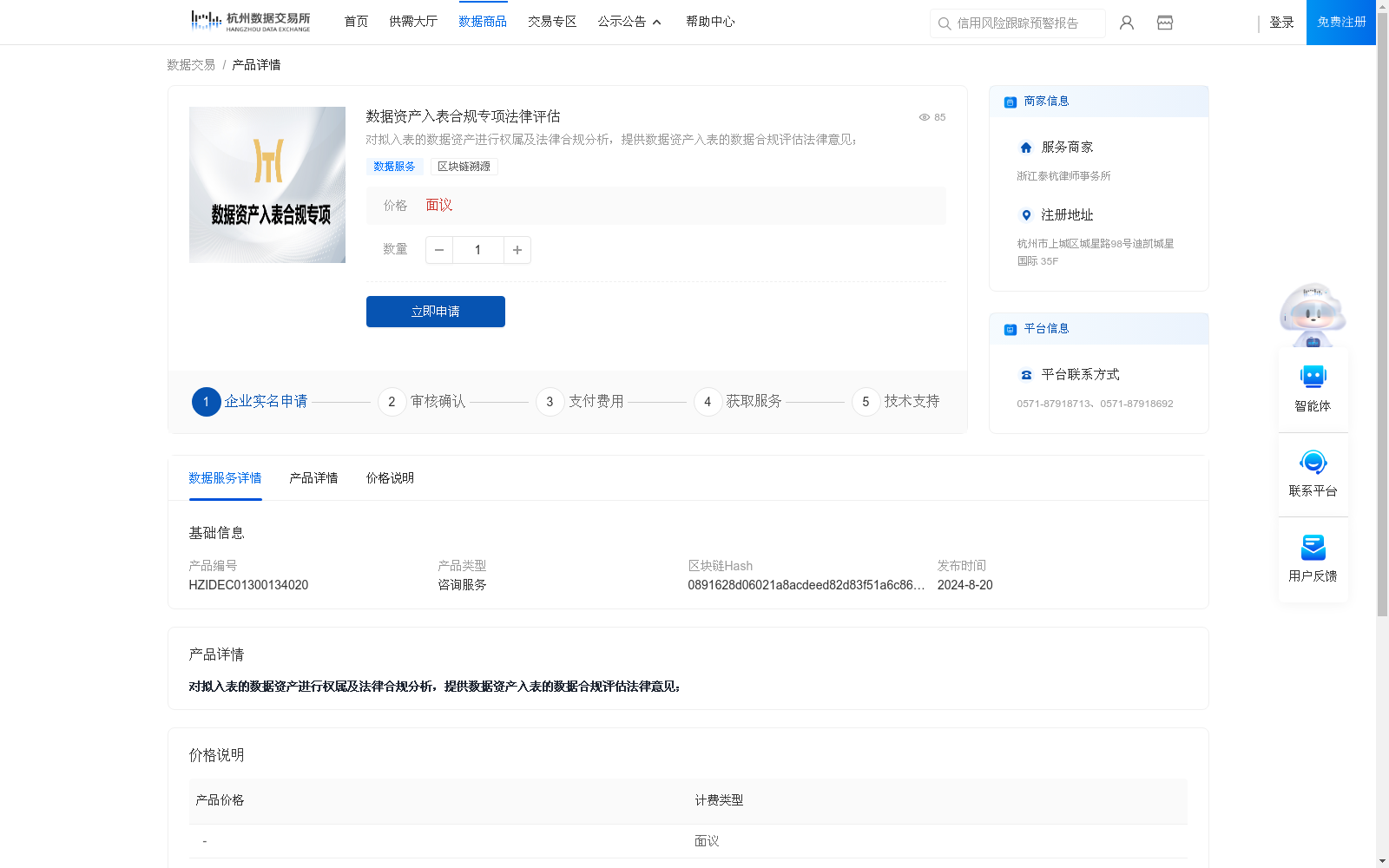This screenshot has height=868, width=1389.
Task: Click the eye view count icon
Action: click(x=925, y=117)
